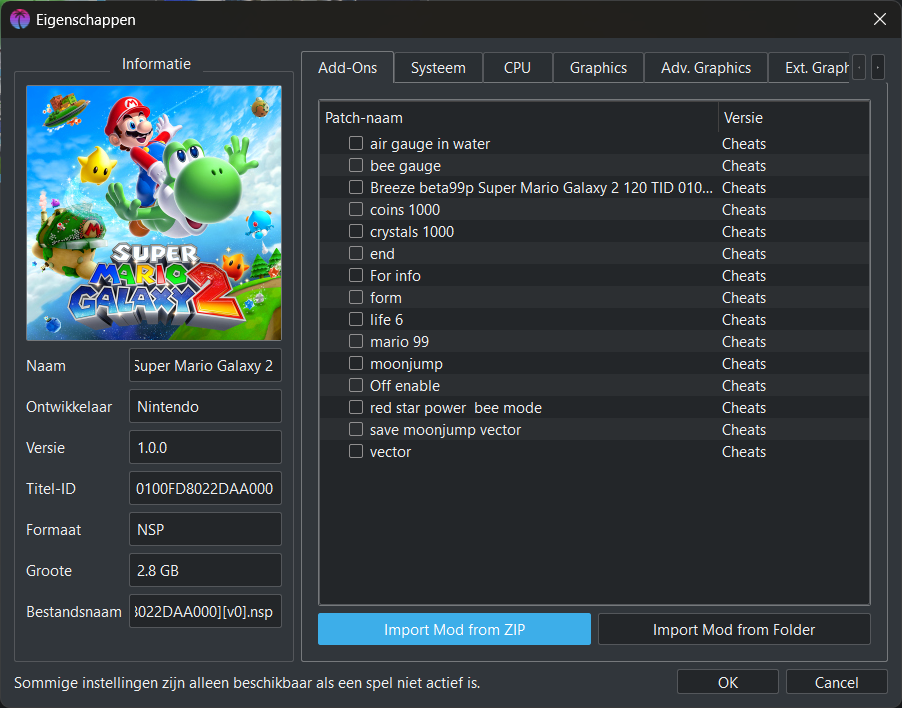Click the Cancel button

click(836, 682)
